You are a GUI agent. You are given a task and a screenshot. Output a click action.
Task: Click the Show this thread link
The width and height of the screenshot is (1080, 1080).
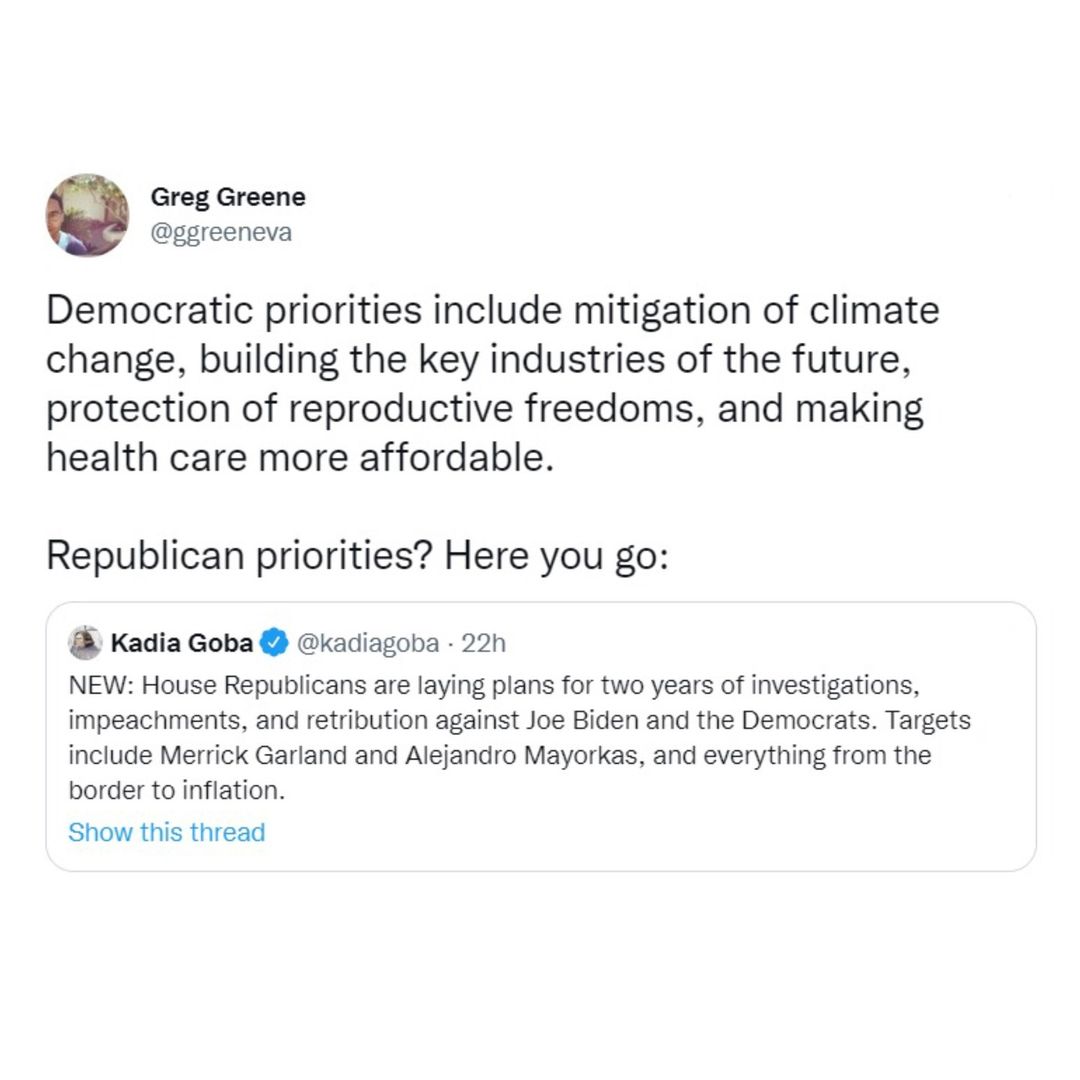point(166,832)
